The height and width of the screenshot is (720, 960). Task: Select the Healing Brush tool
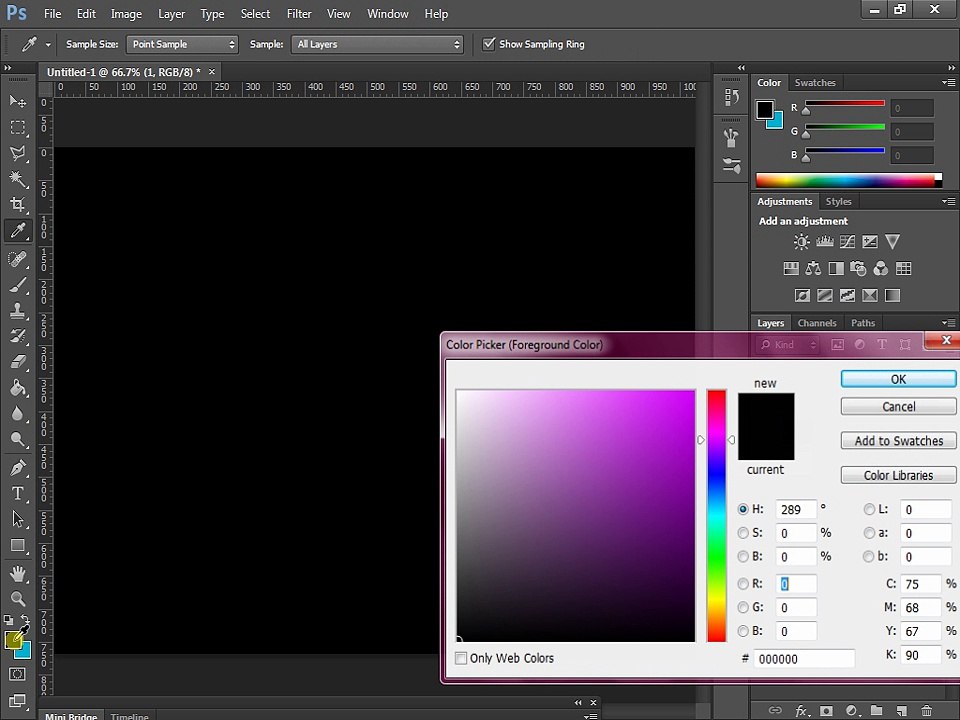pos(18,259)
